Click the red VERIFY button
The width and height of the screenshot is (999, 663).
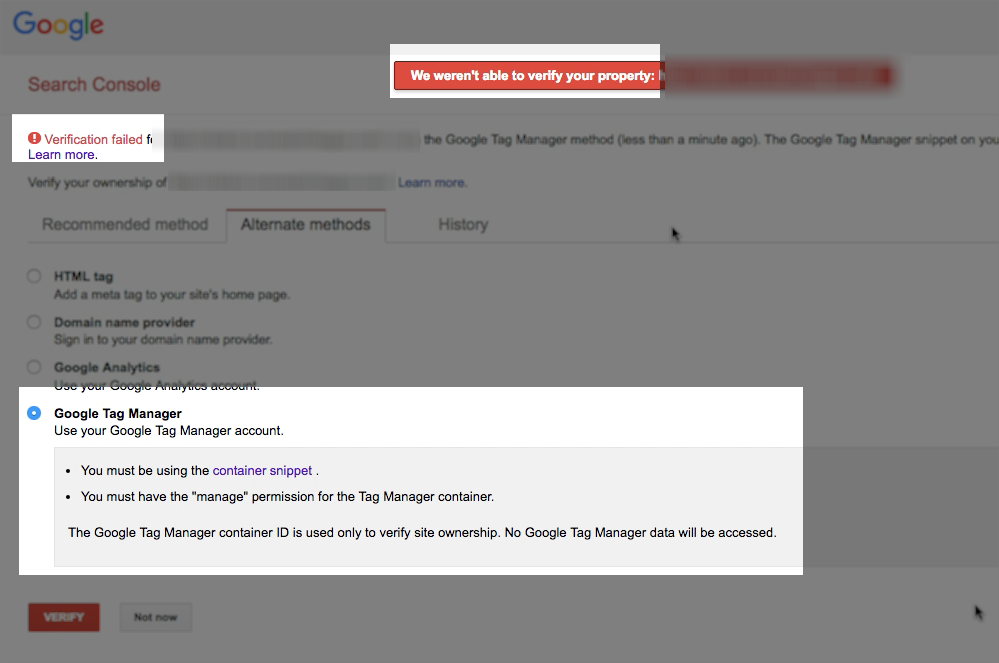point(64,617)
